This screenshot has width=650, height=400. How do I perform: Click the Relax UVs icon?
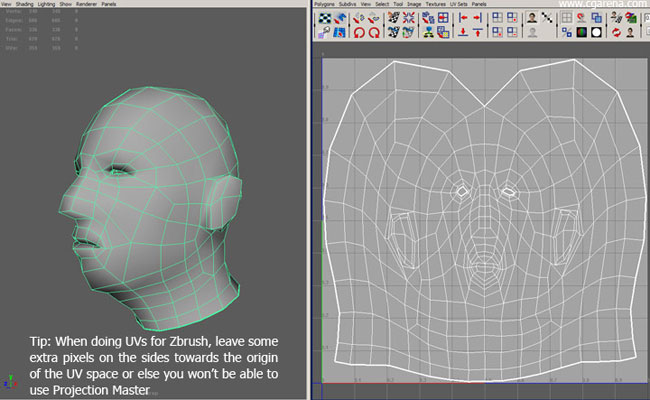pyautogui.click(x=443, y=32)
